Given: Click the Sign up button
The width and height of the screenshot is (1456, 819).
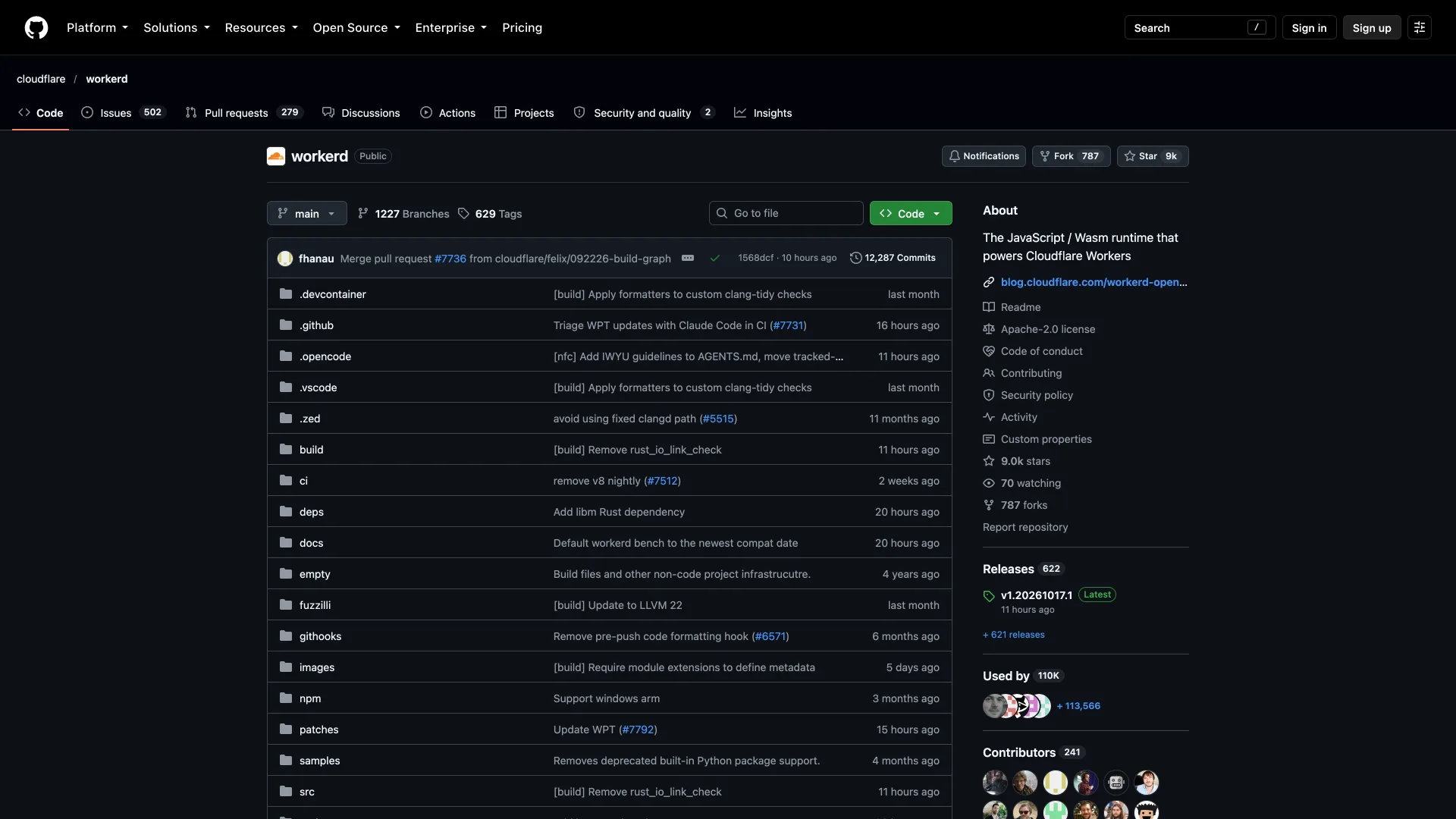Looking at the screenshot, I should pos(1372,28).
